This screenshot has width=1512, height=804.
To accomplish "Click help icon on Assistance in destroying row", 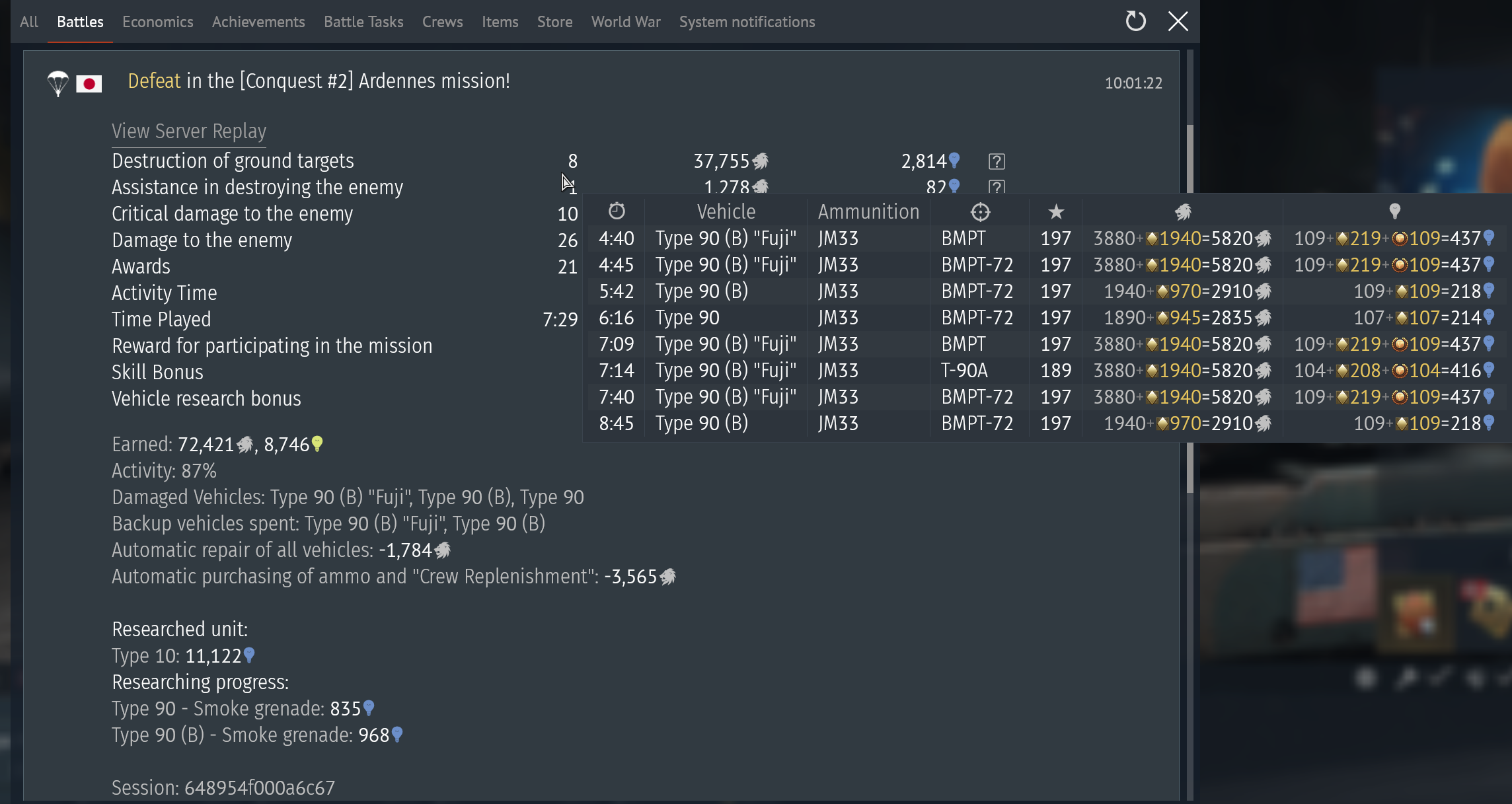I will pos(997,186).
